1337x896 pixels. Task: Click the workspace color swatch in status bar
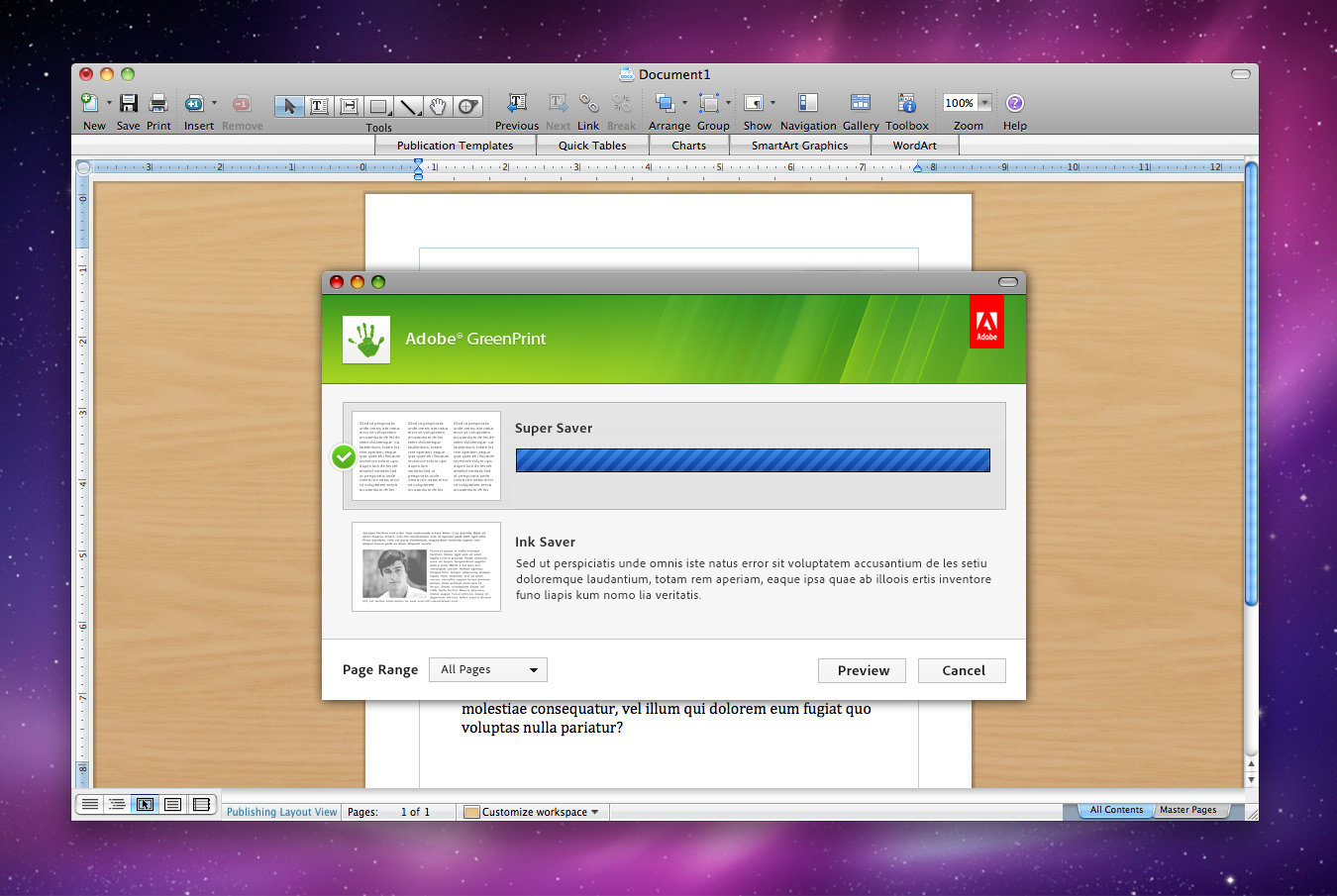(x=471, y=812)
